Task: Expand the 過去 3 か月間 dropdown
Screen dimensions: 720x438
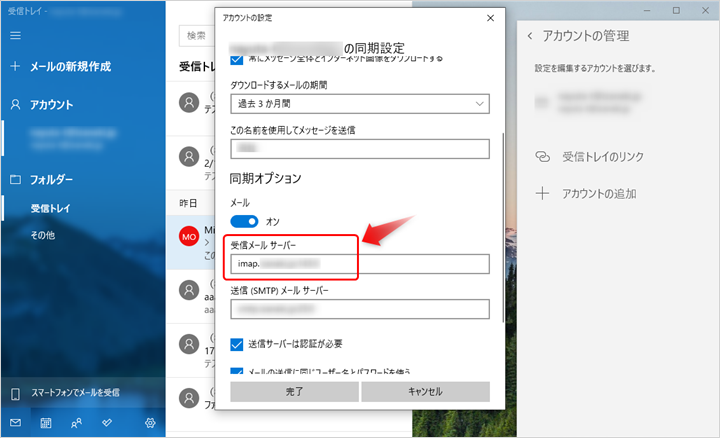Action: click(359, 103)
